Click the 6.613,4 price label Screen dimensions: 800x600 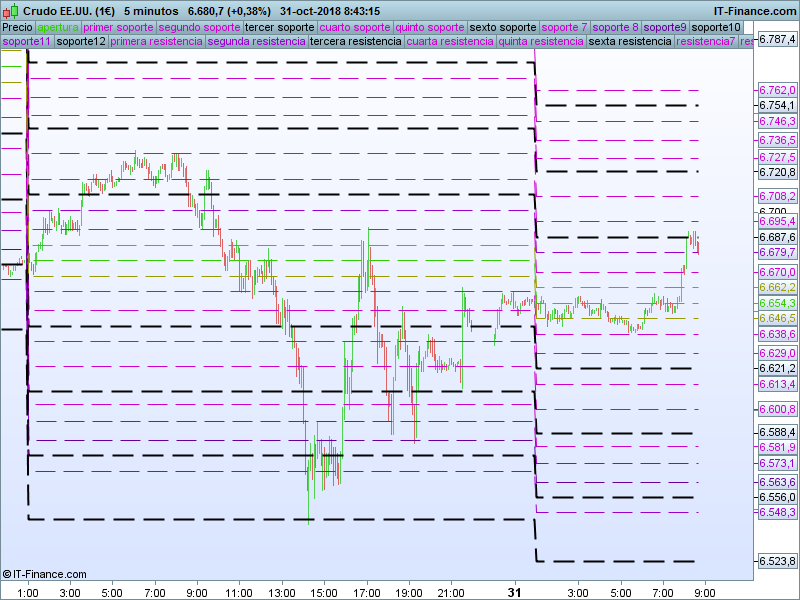[777, 384]
